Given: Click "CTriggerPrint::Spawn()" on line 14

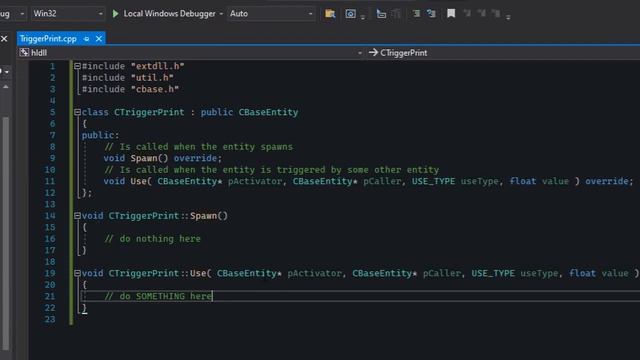Looking at the screenshot, I should (168, 216).
